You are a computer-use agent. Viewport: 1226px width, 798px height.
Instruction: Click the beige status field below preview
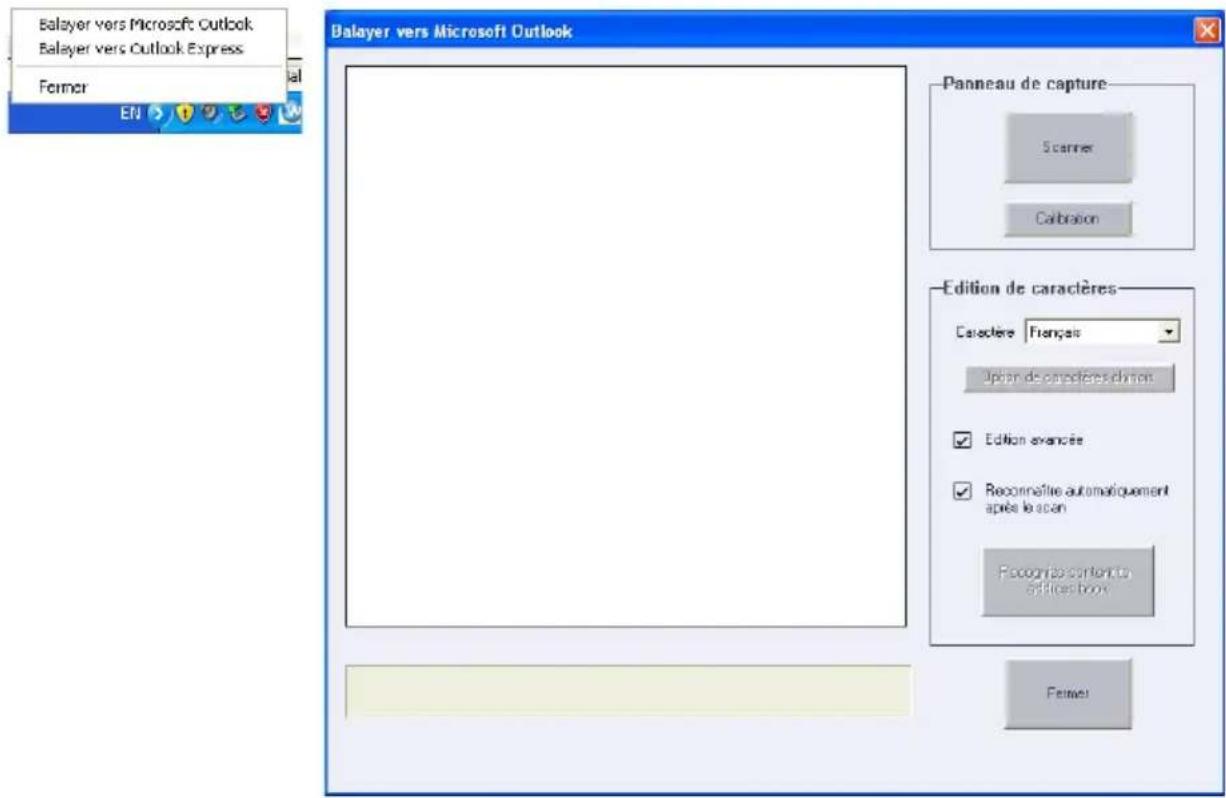[x=628, y=691]
